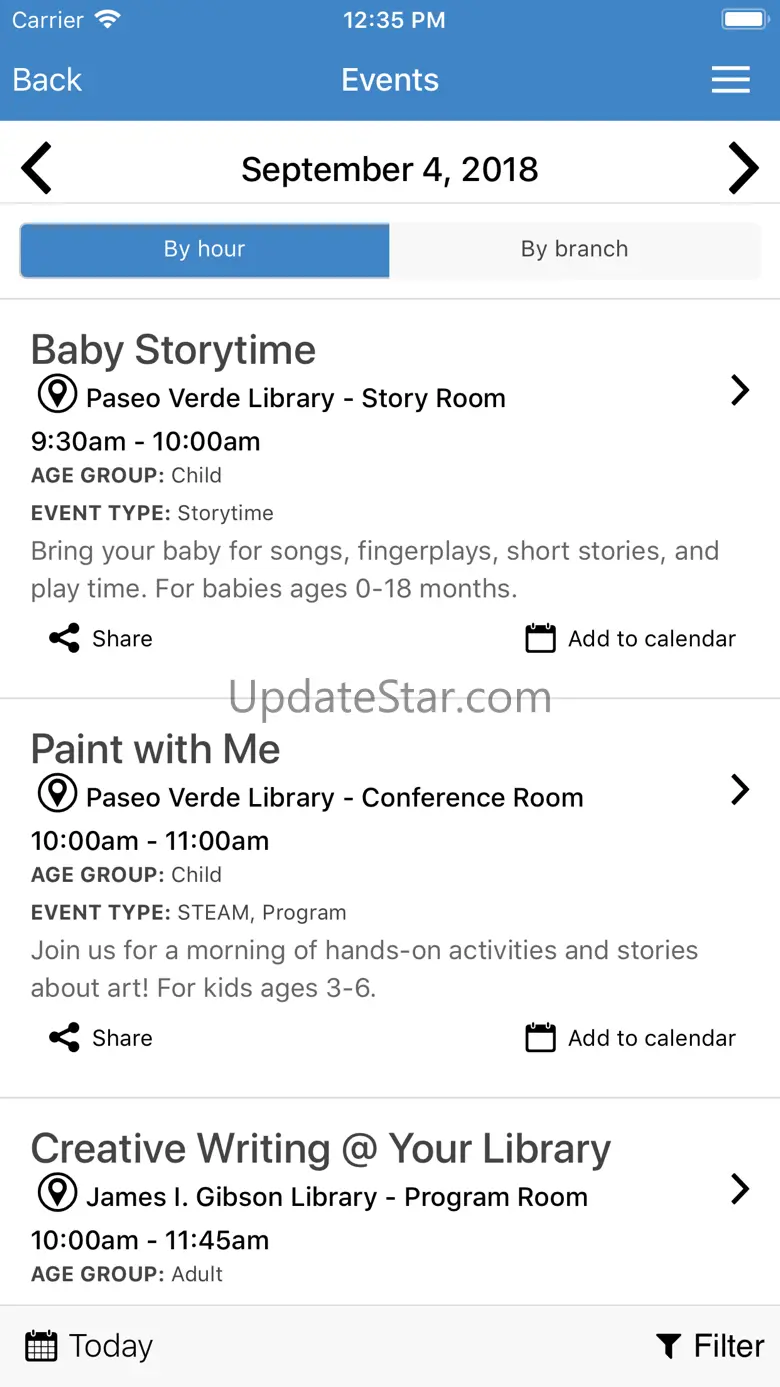Tap the Creative Writing location pin icon

pyautogui.click(x=57, y=1193)
